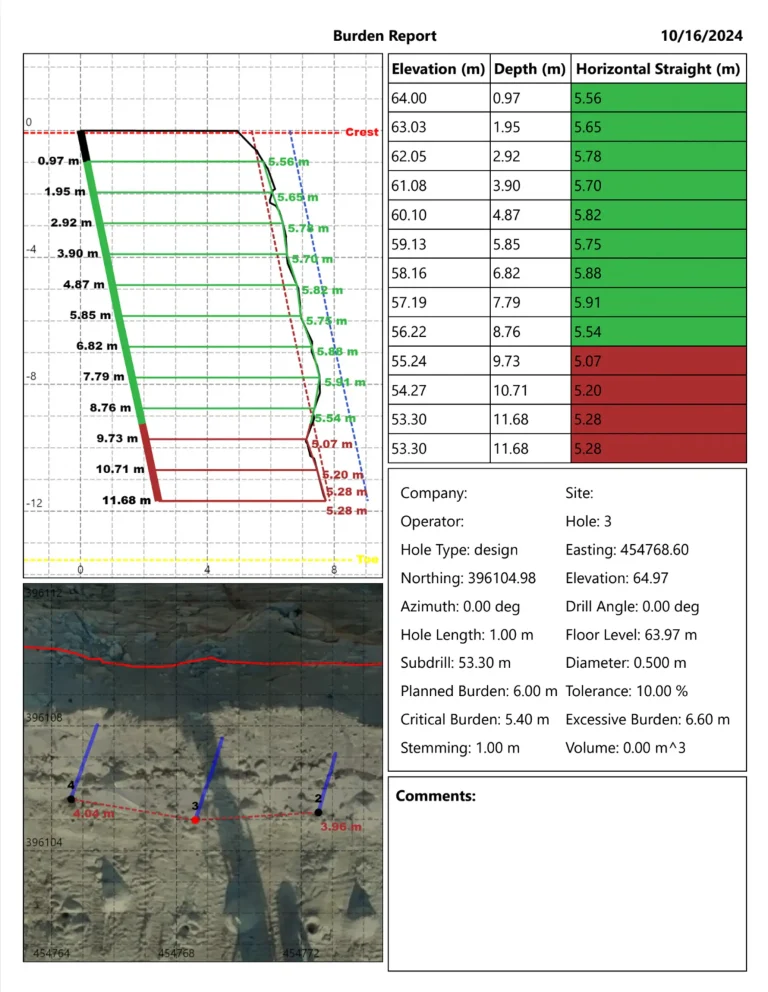
Task: Click elevation cell 54.27 in table
Action: coord(439,390)
